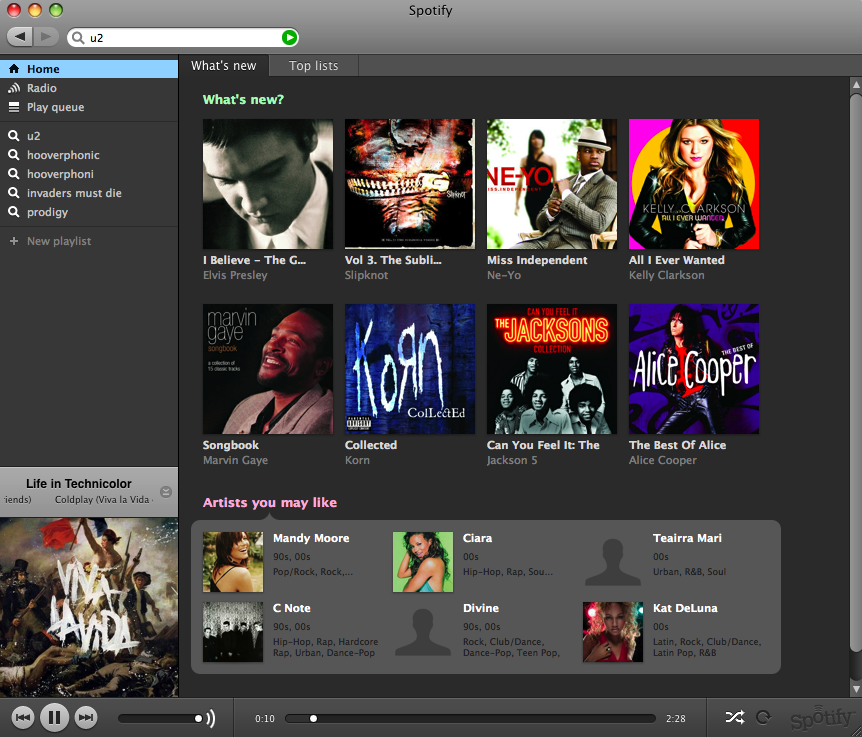
Task: Adjust the volume slider
Action: coord(161,718)
